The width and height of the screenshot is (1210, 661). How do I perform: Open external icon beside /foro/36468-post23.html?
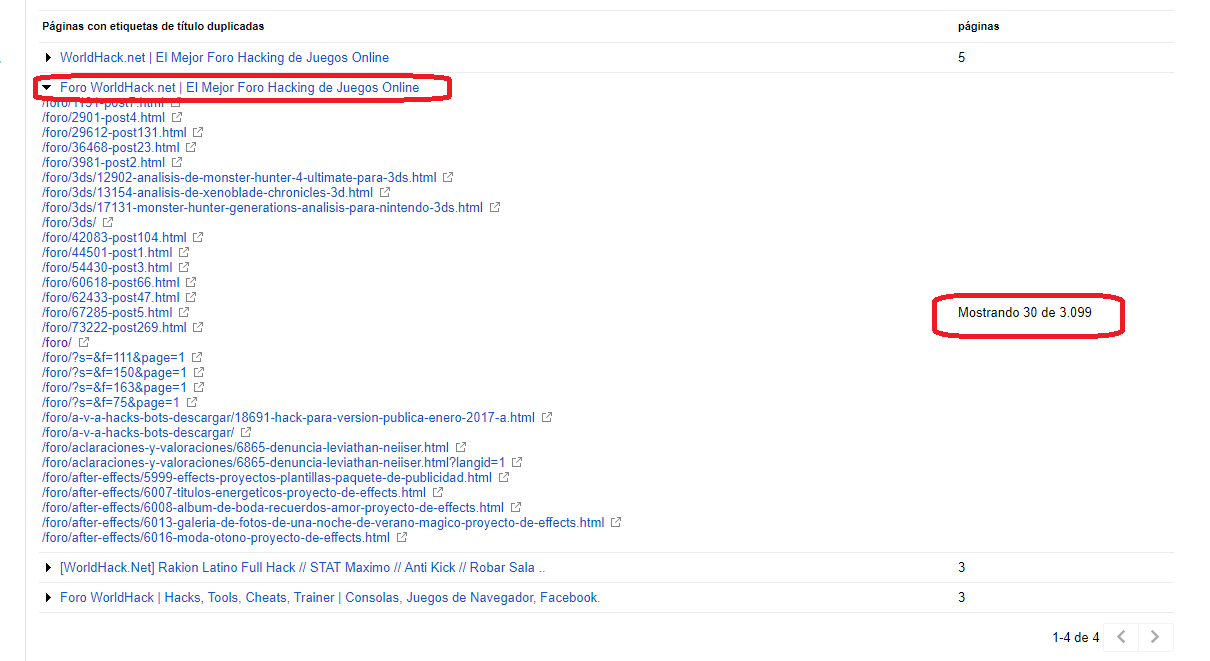coord(191,147)
